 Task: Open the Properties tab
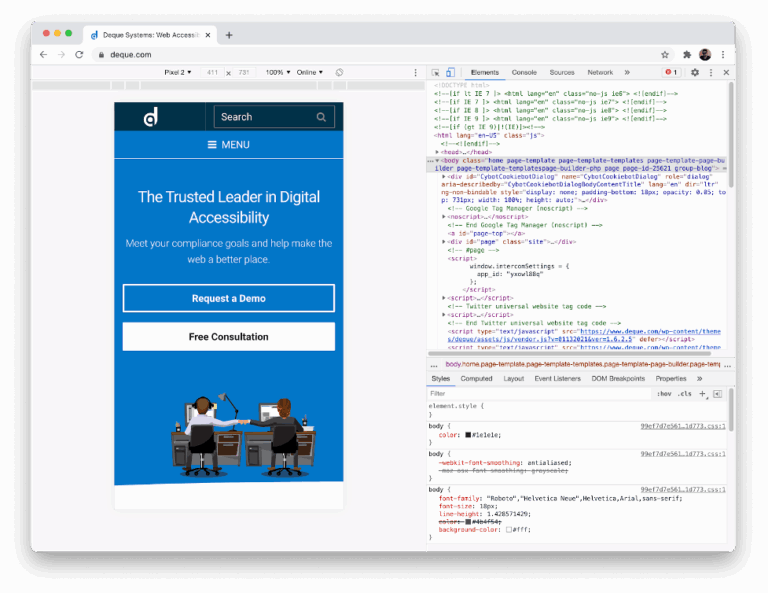click(x=671, y=379)
